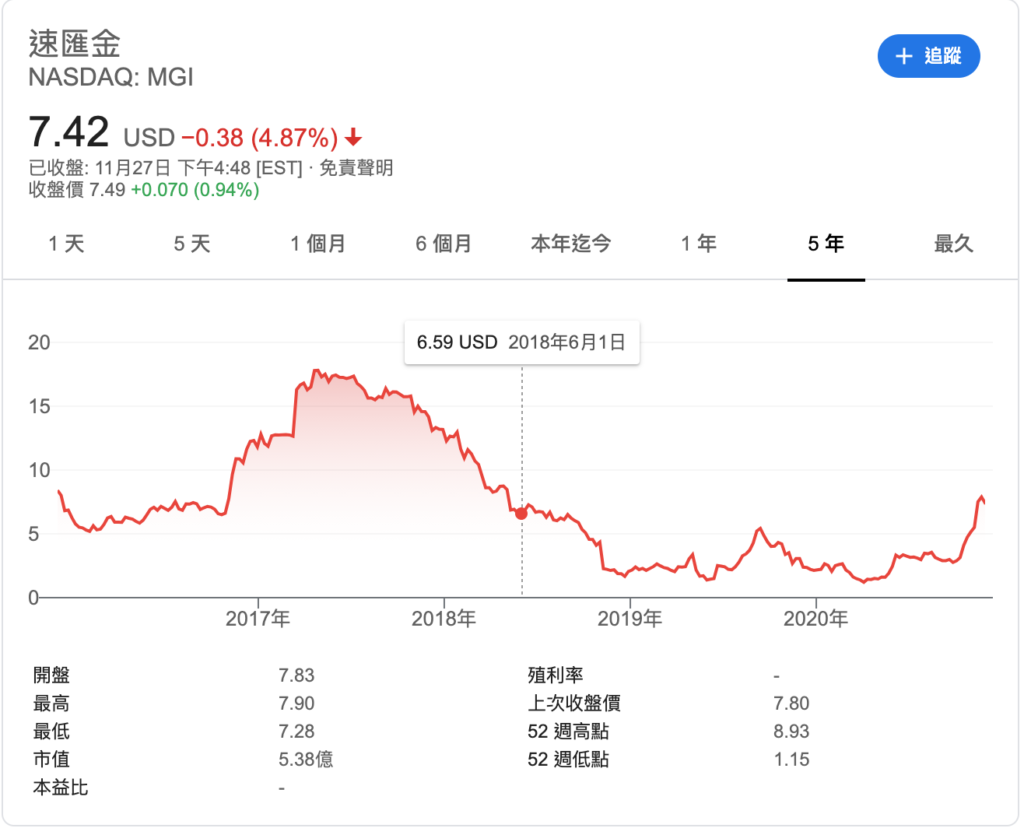The image size is (1024, 828).
Task: Click the 本益比 label
Action: pyautogui.click(x=60, y=788)
